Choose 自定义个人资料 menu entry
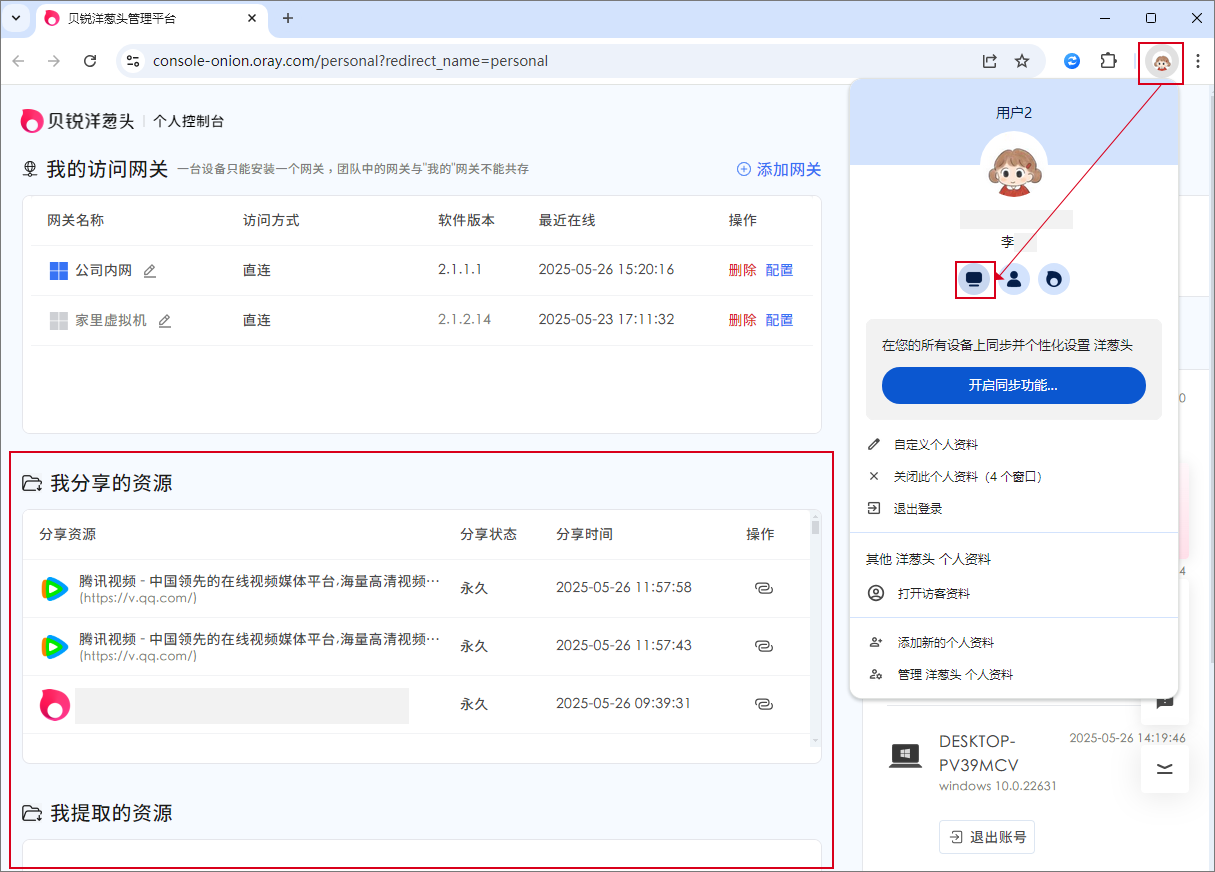 pos(1014,444)
